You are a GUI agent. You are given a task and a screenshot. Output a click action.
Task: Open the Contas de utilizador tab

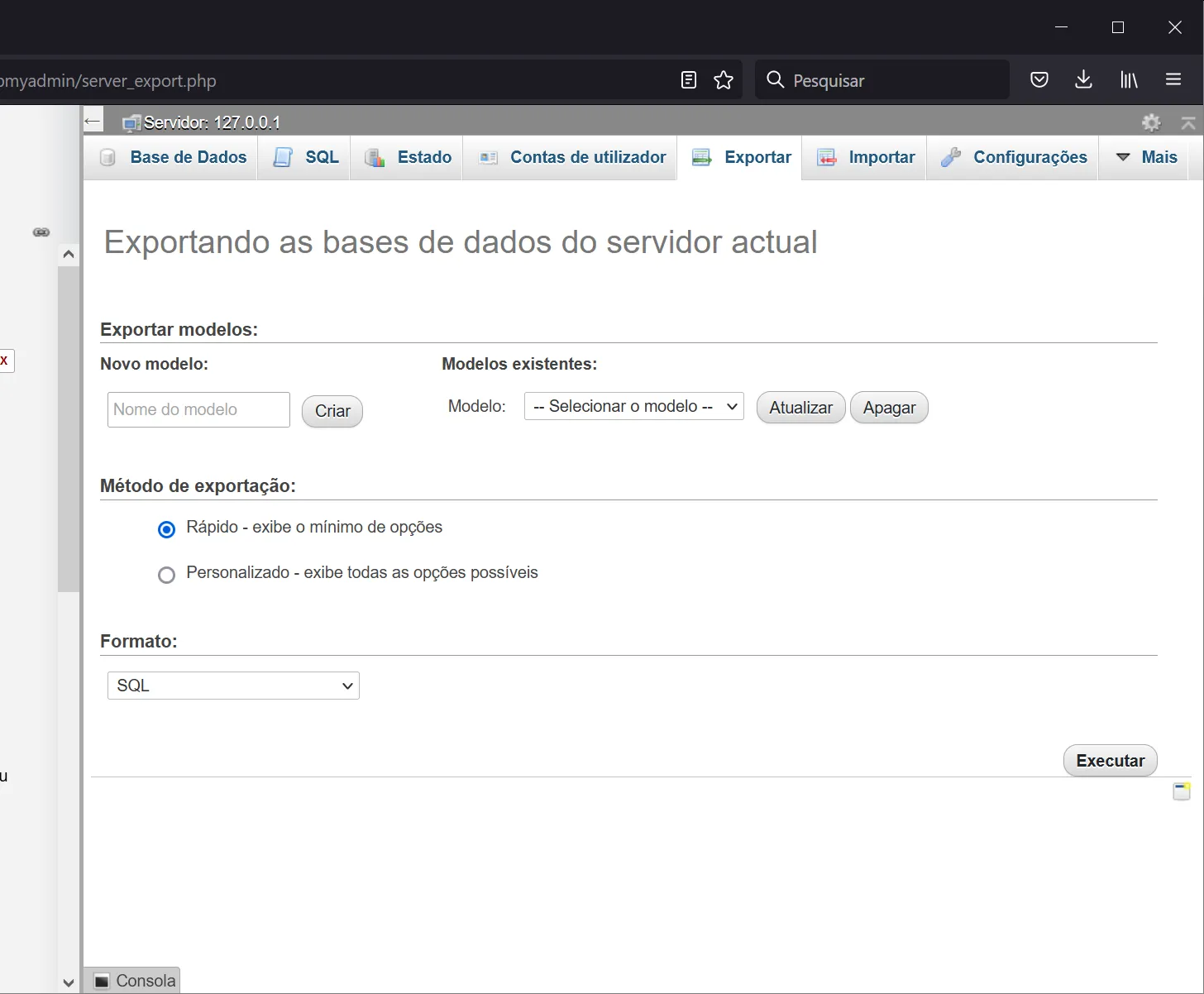pos(571,157)
